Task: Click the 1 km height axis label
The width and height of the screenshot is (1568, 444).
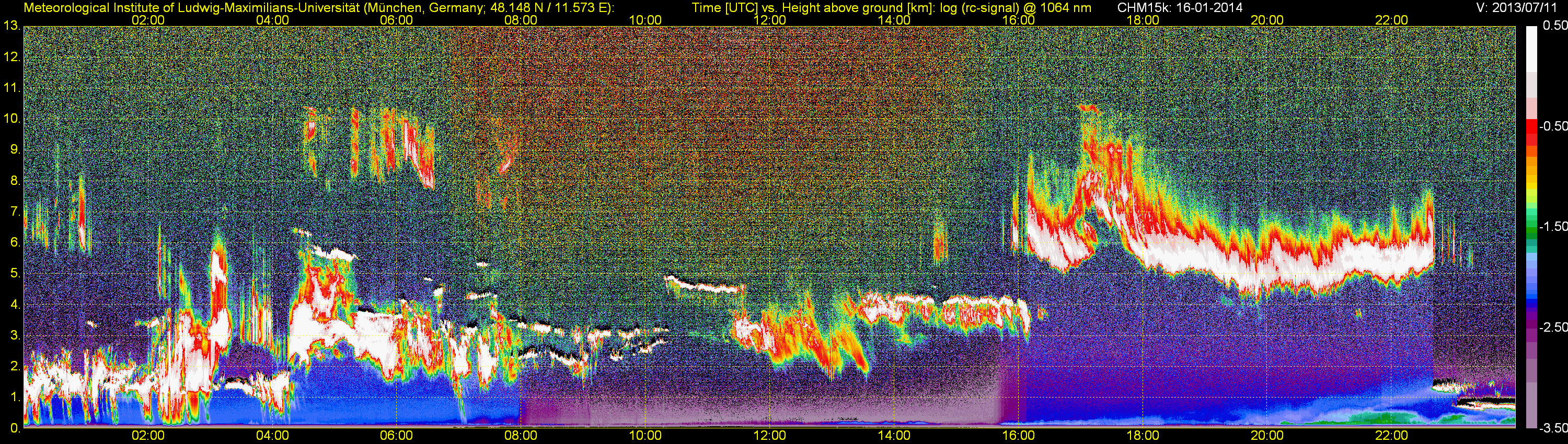Action: pyautogui.click(x=15, y=397)
